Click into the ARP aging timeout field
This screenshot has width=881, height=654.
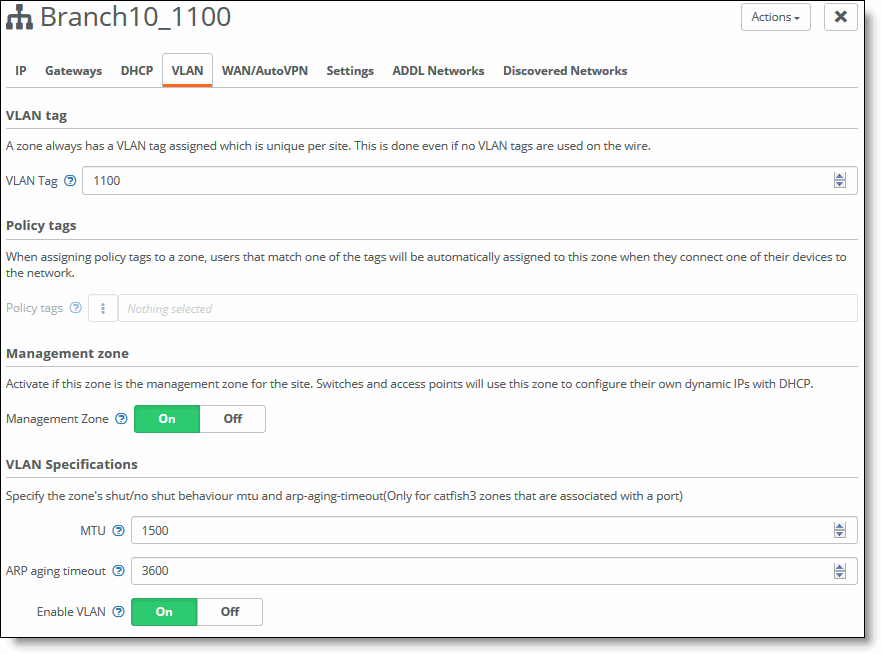coord(480,571)
